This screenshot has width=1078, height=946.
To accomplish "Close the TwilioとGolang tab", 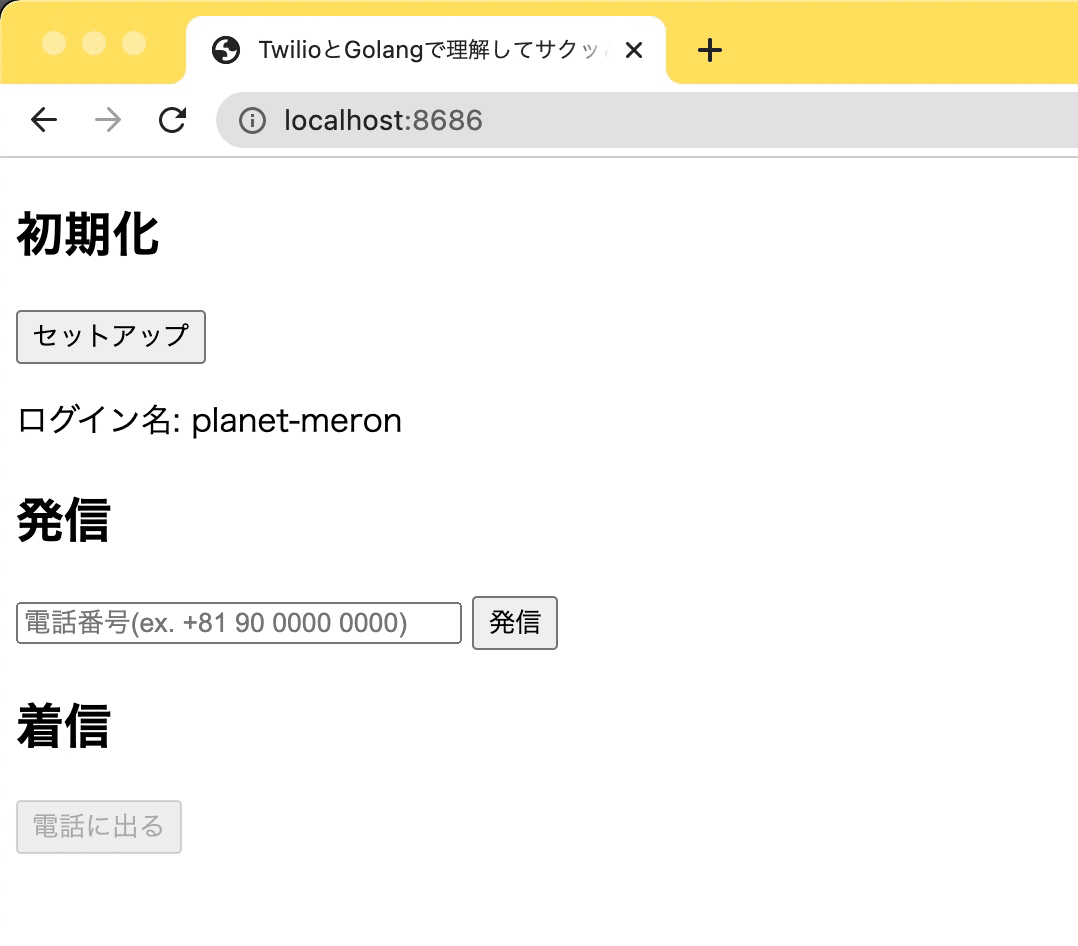I will 634,50.
